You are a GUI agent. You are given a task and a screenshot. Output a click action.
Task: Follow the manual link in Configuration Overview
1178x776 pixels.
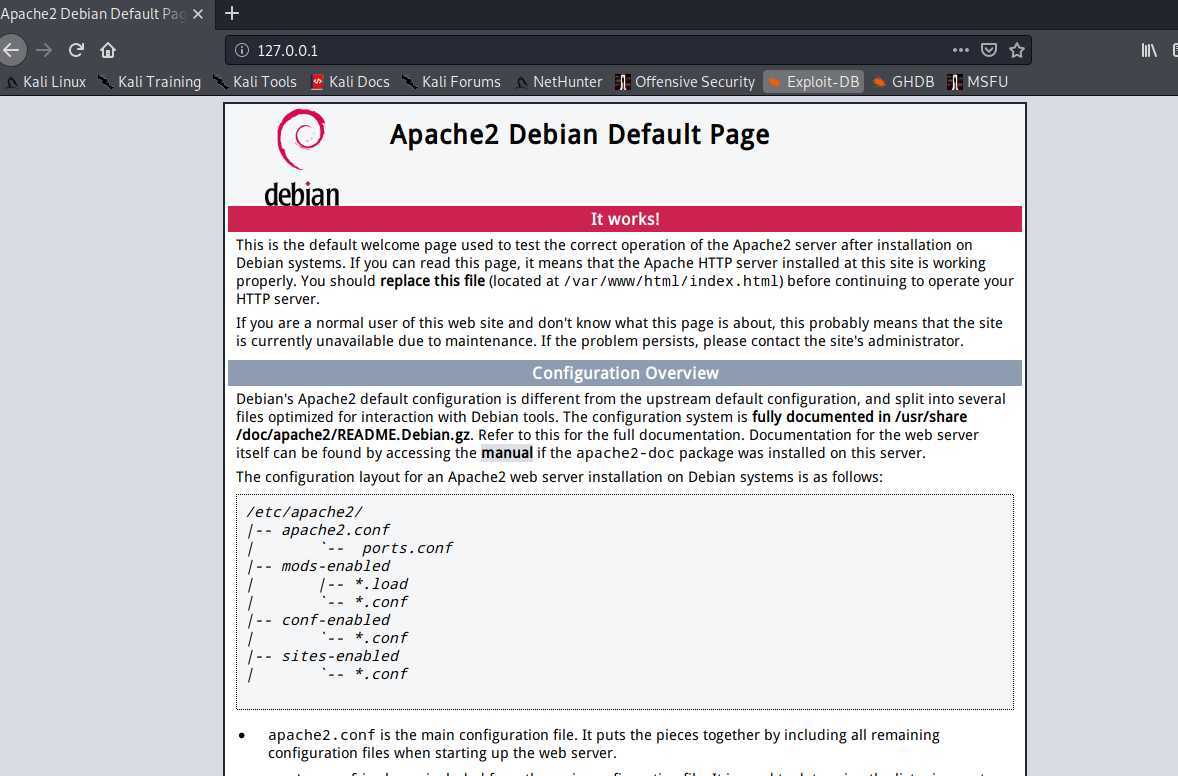coord(507,453)
